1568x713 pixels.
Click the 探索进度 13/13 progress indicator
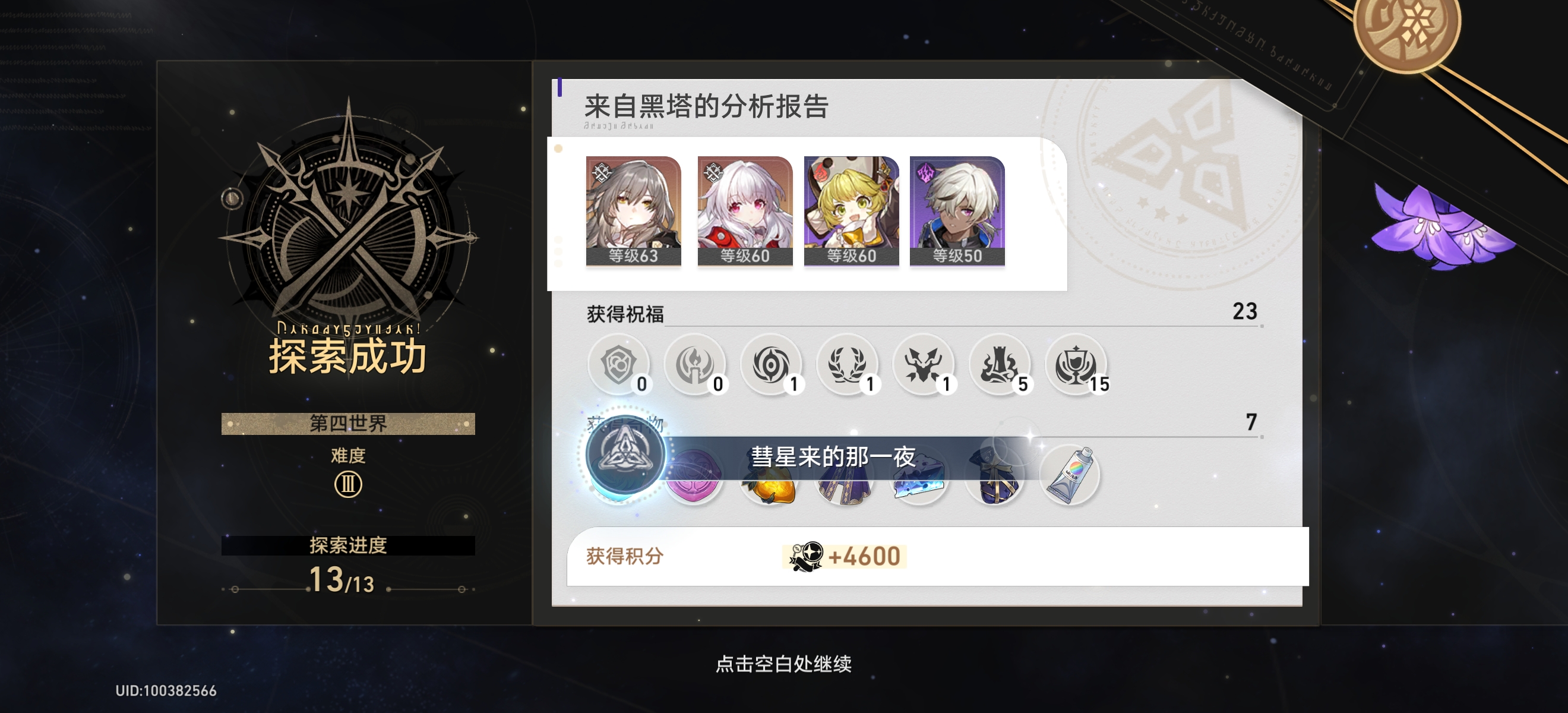347,566
